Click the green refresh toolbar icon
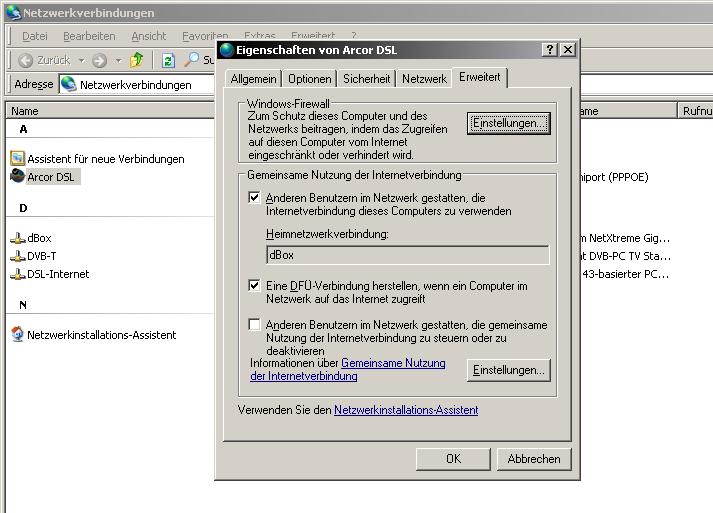The image size is (713, 513). tap(168, 61)
